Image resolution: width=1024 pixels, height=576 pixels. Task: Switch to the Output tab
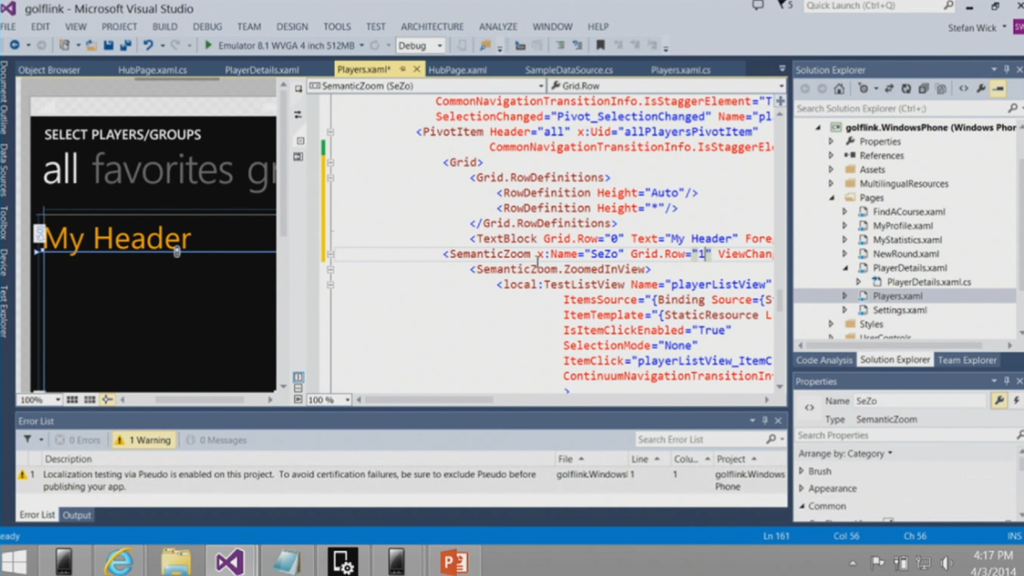point(76,515)
